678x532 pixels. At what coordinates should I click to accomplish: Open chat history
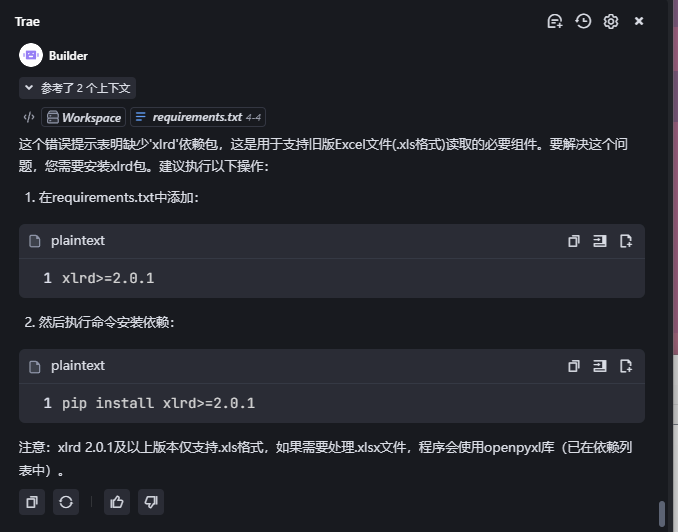tap(583, 21)
